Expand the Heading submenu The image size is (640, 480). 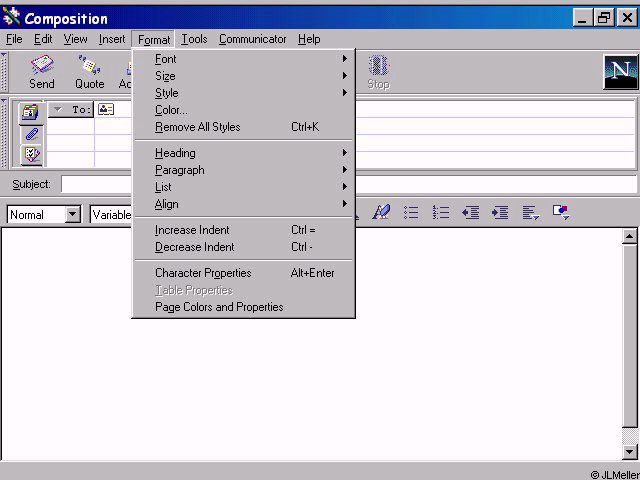pyautogui.click(x=243, y=153)
